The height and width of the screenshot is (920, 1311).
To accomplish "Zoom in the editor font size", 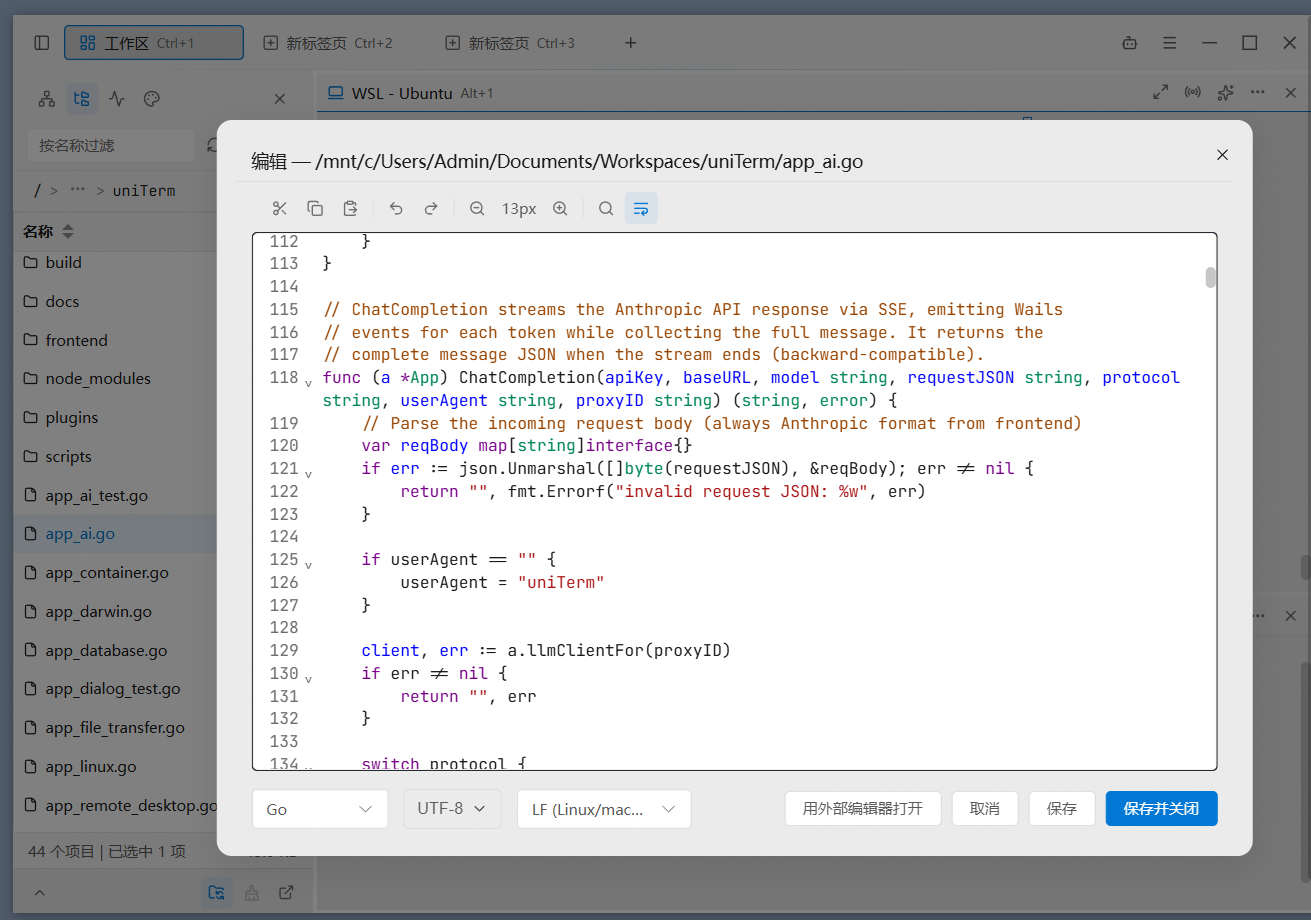I will [x=560, y=208].
